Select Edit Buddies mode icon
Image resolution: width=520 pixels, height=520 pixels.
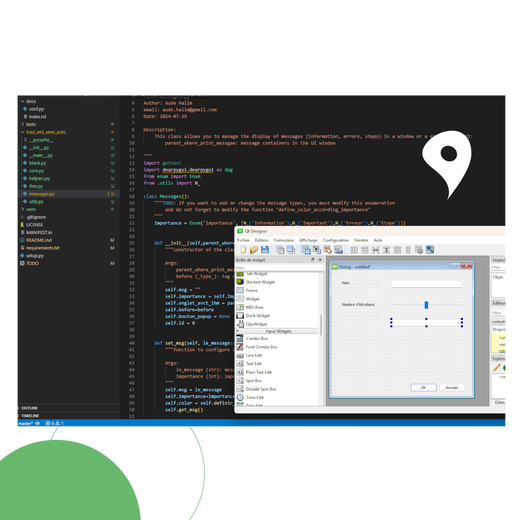[327, 250]
